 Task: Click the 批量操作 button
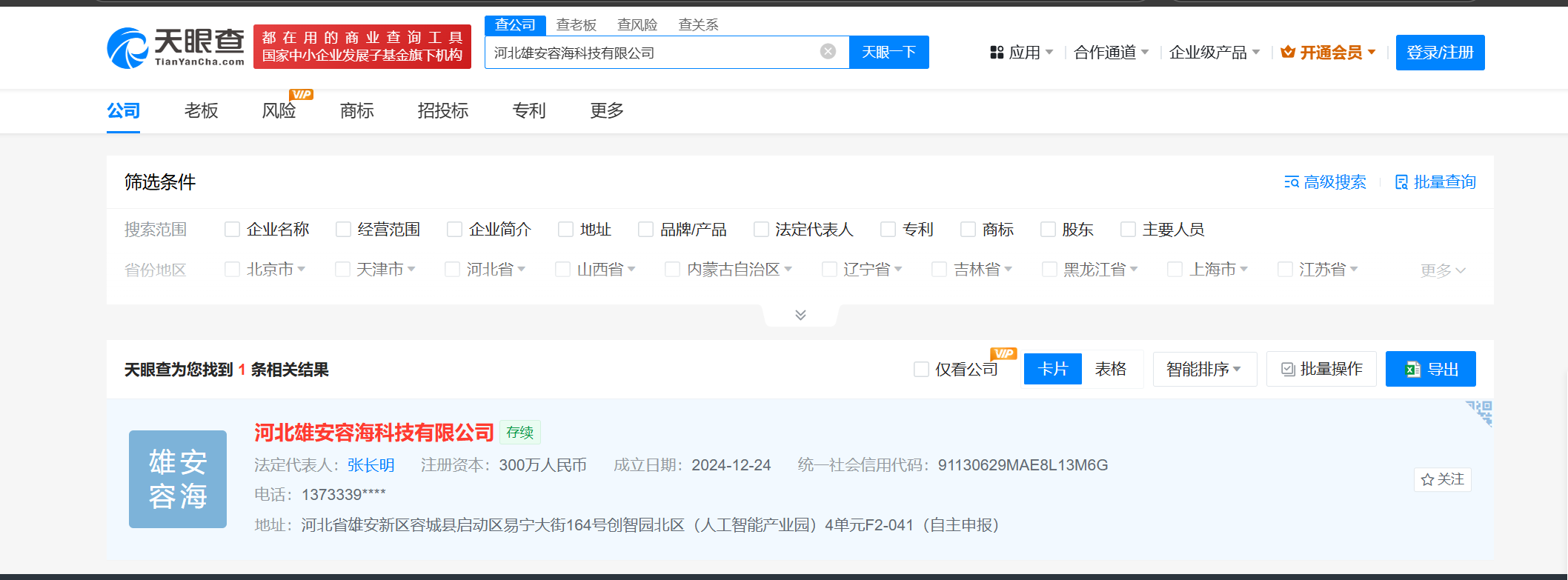pyautogui.click(x=1321, y=369)
